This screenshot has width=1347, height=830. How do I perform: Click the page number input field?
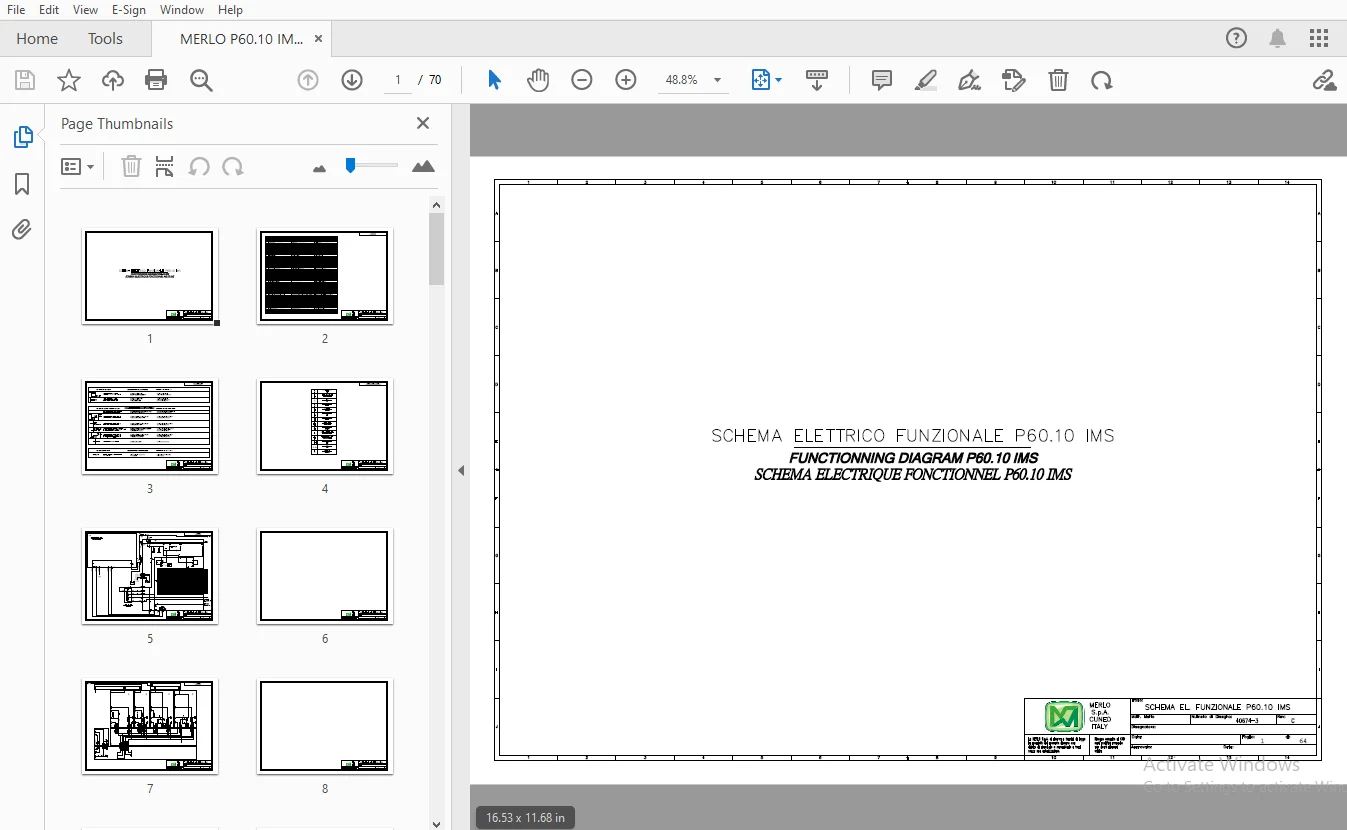point(398,80)
